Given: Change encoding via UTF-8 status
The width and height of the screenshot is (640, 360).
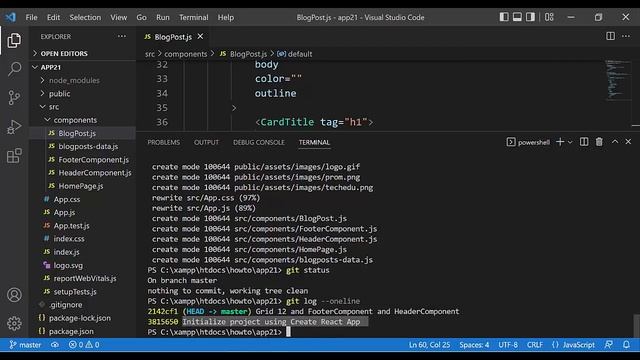Looking at the screenshot, I should 508,345.
